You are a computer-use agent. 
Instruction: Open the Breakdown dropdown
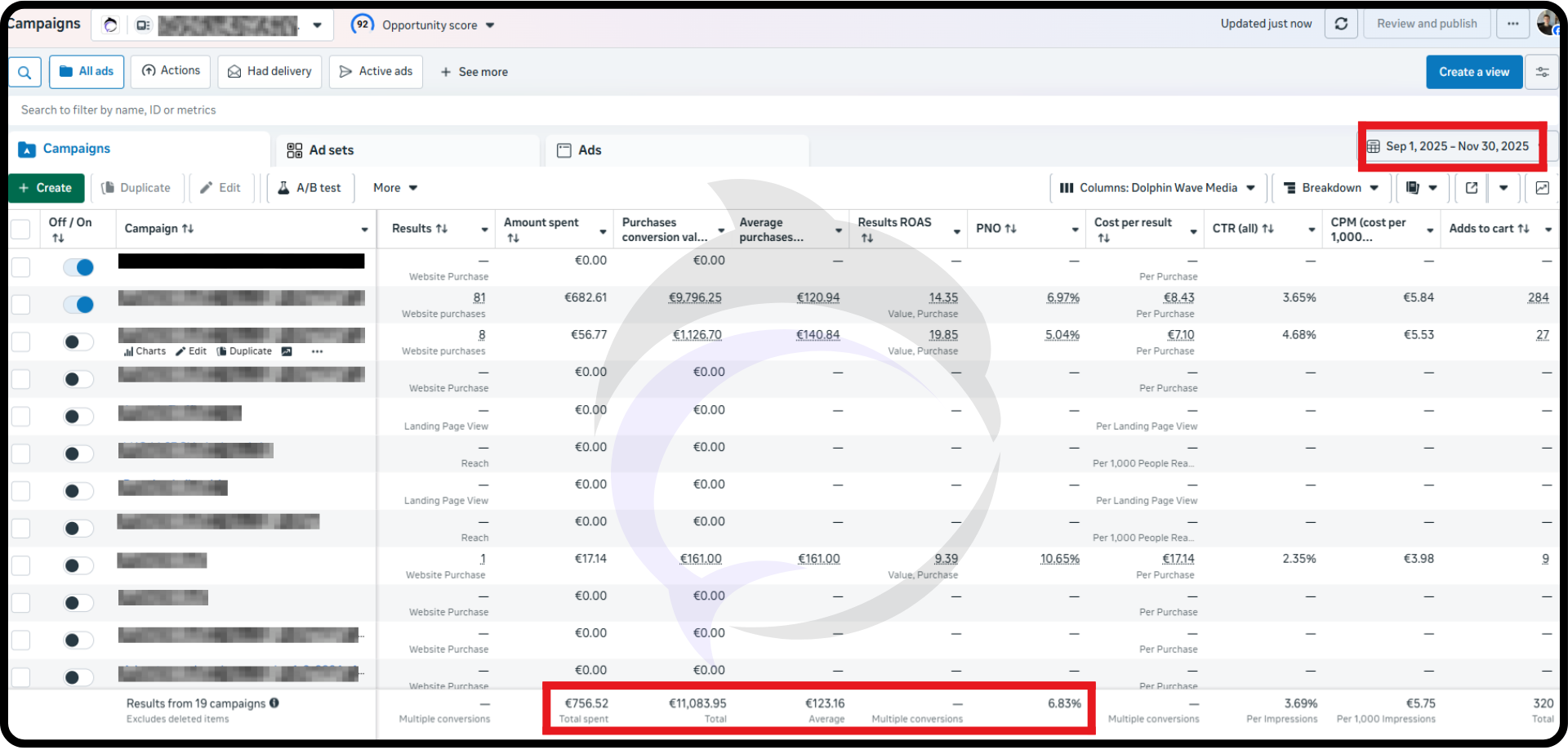tap(1331, 188)
